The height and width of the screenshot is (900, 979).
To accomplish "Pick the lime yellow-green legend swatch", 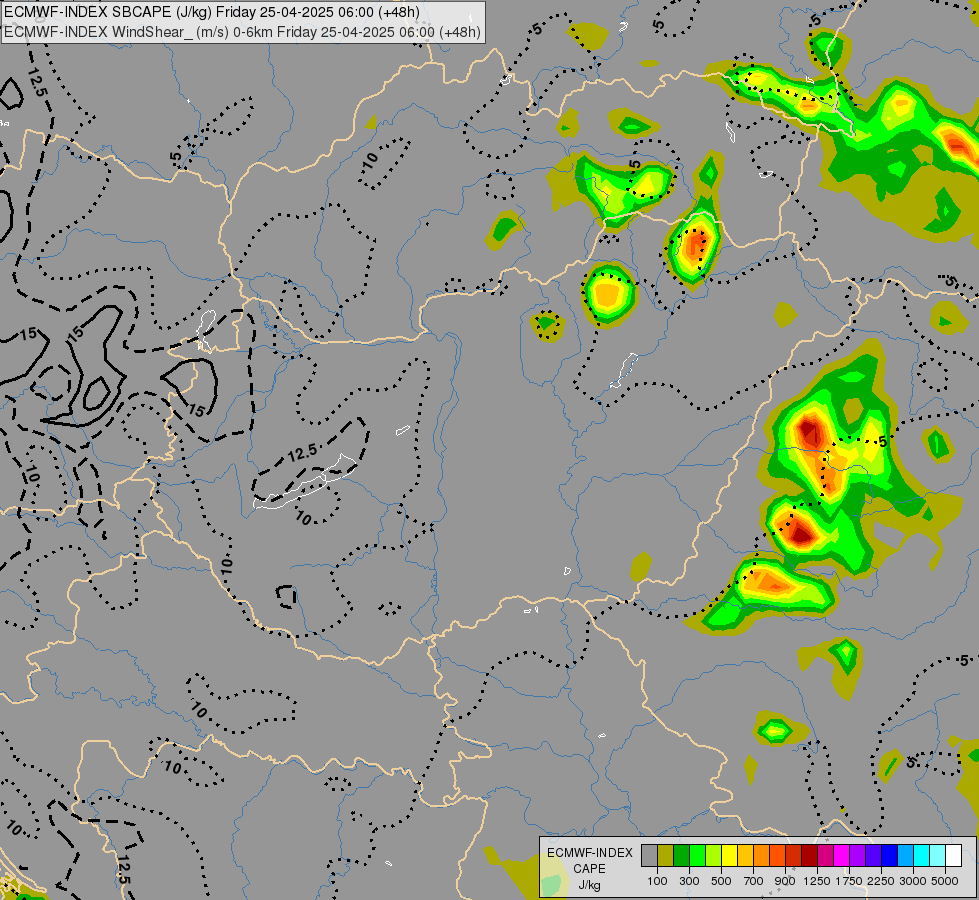I will [x=714, y=856].
